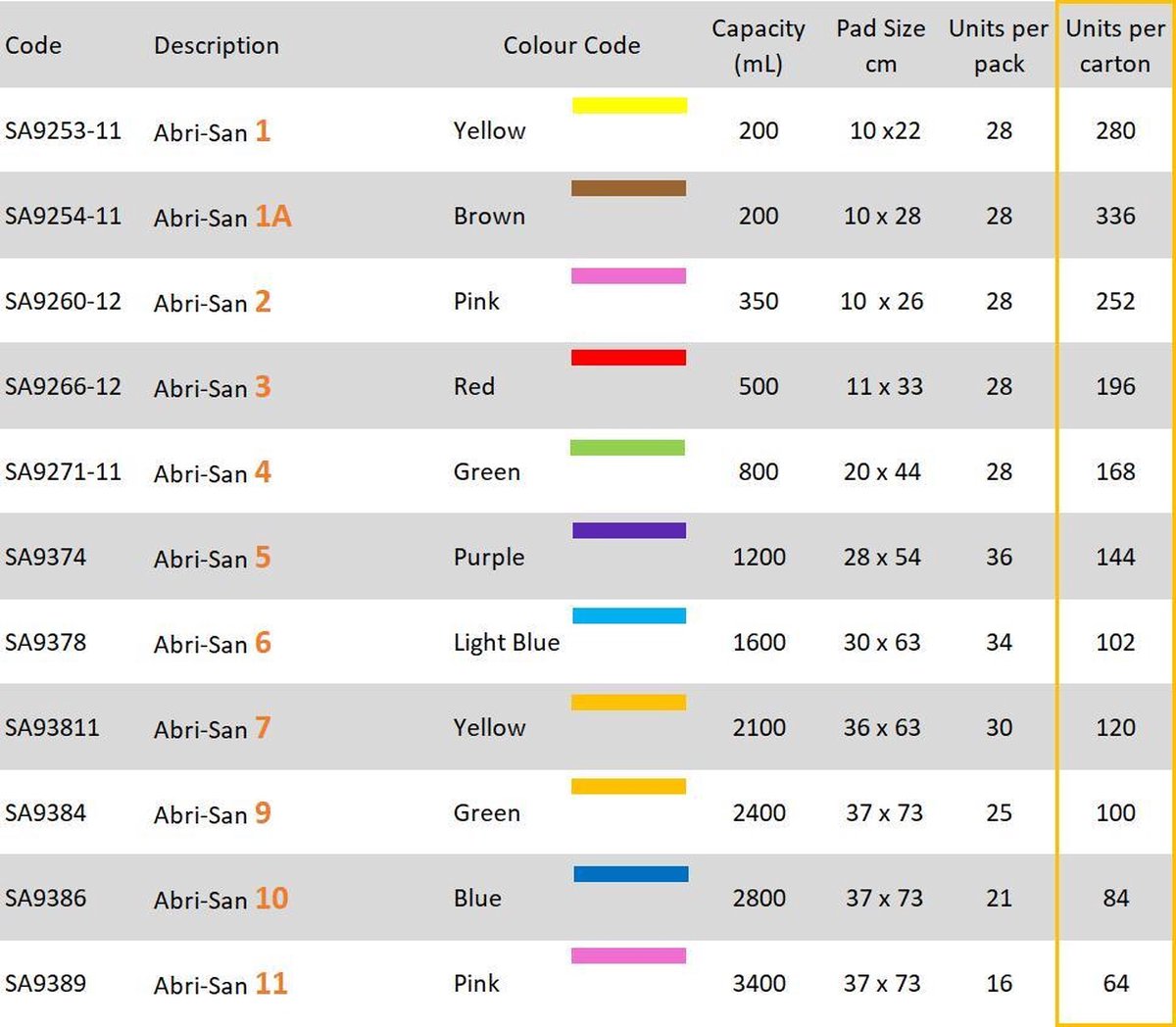Click the Colour Code column header
This screenshot has height=1027, width=1176.
pyautogui.click(x=571, y=46)
